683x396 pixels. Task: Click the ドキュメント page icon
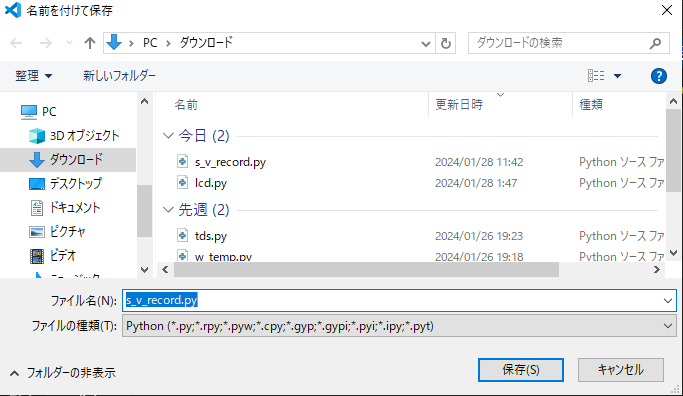[37, 208]
